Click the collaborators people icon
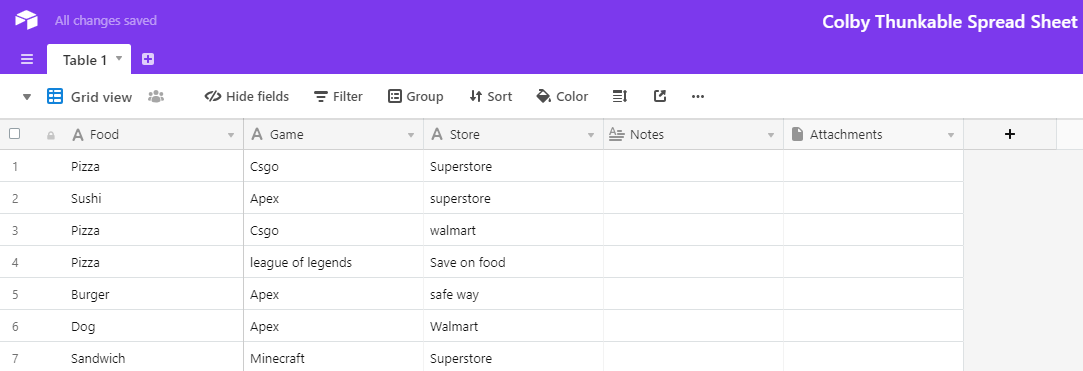Viewport: 1083px width, 371px height. tap(156, 96)
